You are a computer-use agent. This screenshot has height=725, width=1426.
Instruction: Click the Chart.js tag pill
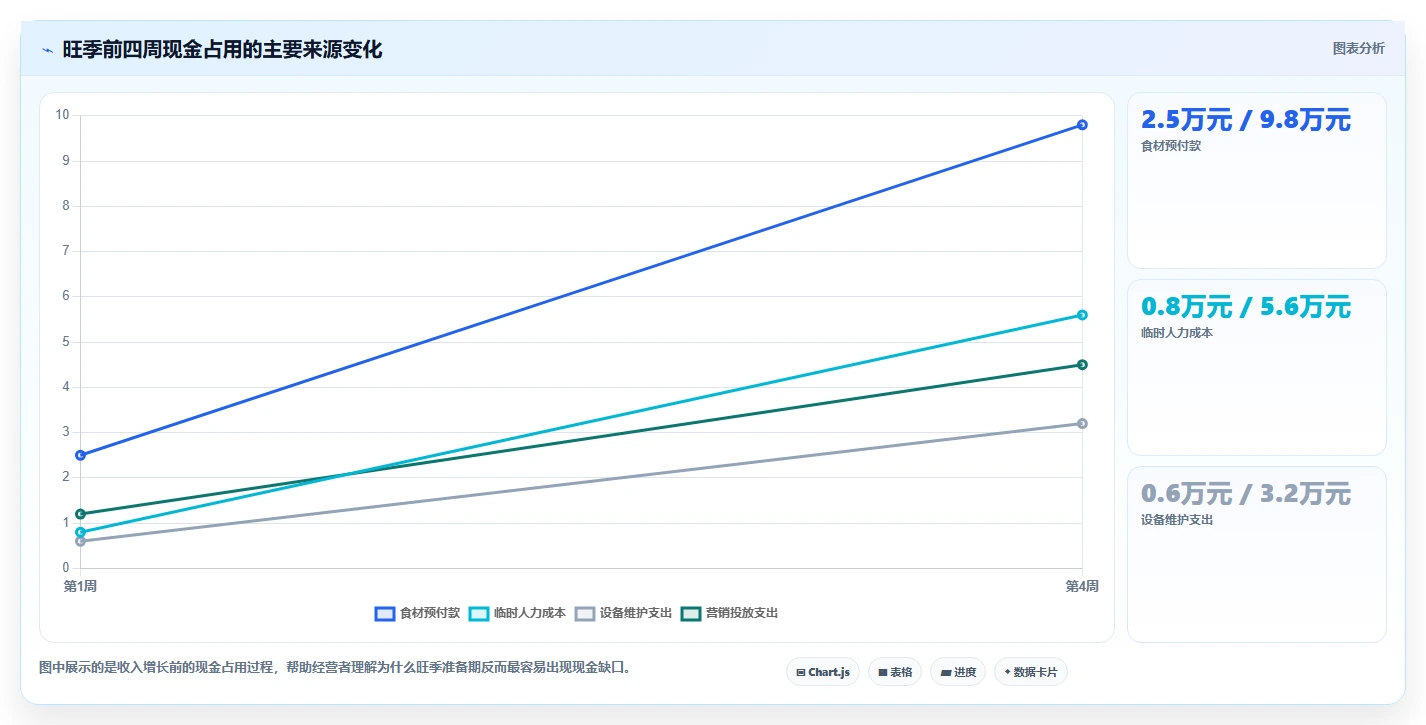tap(823, 672)
